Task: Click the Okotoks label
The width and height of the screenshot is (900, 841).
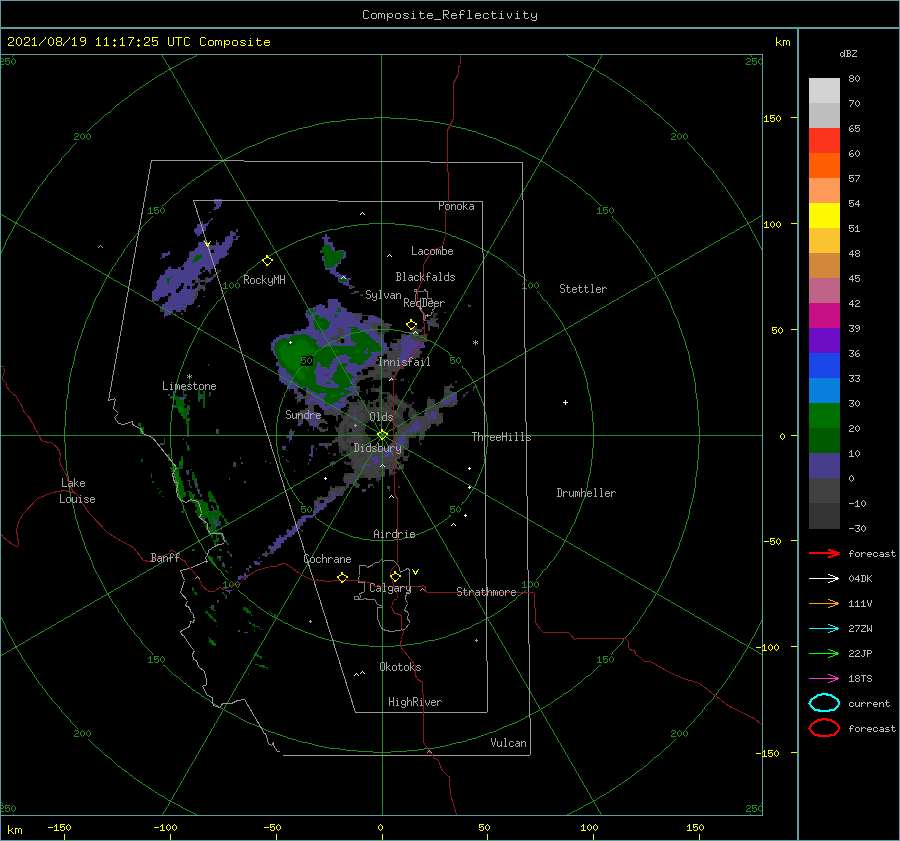Action: (400, 667)
